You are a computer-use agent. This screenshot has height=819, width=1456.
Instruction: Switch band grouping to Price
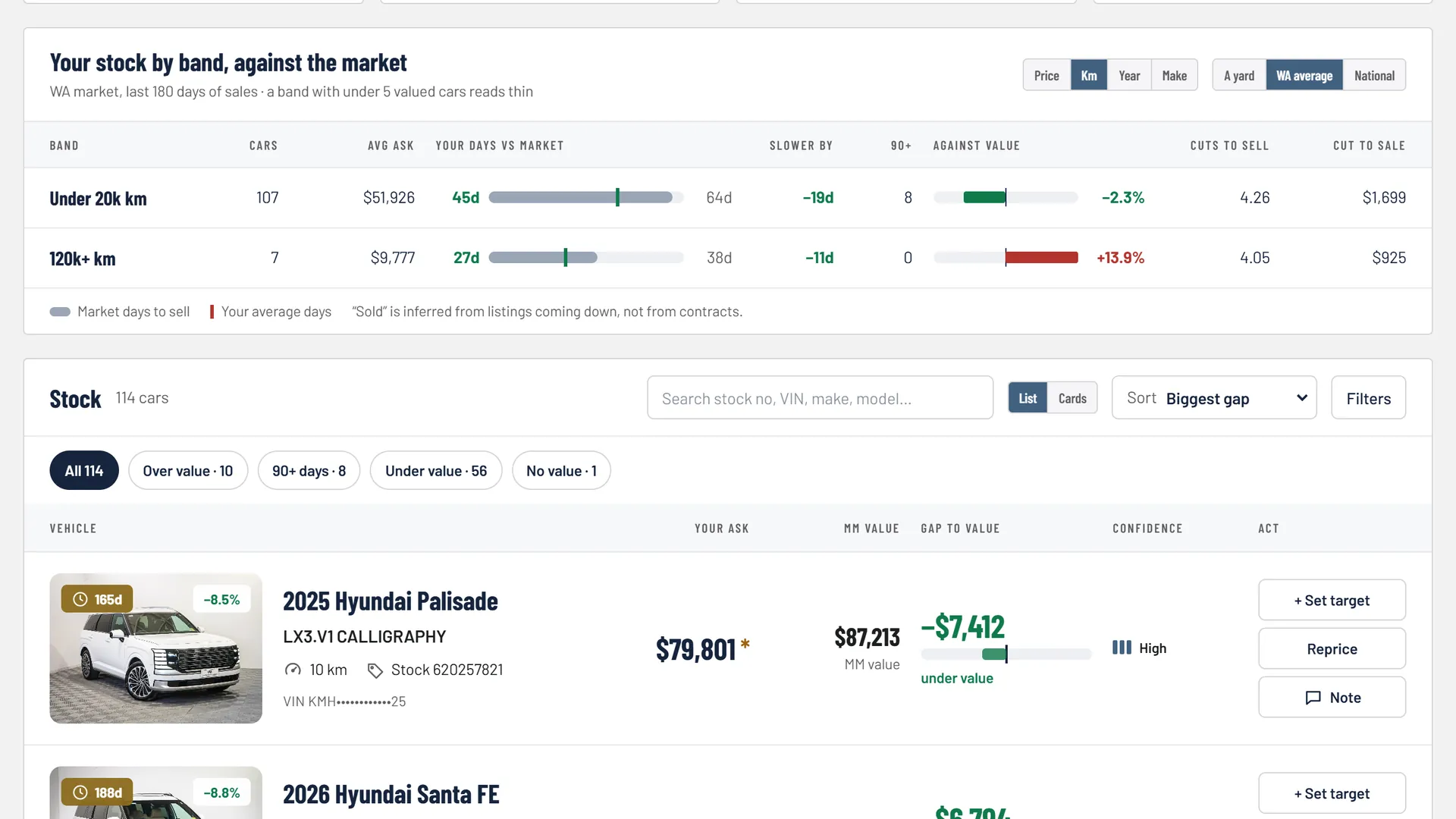click(x=1046, y=75)
